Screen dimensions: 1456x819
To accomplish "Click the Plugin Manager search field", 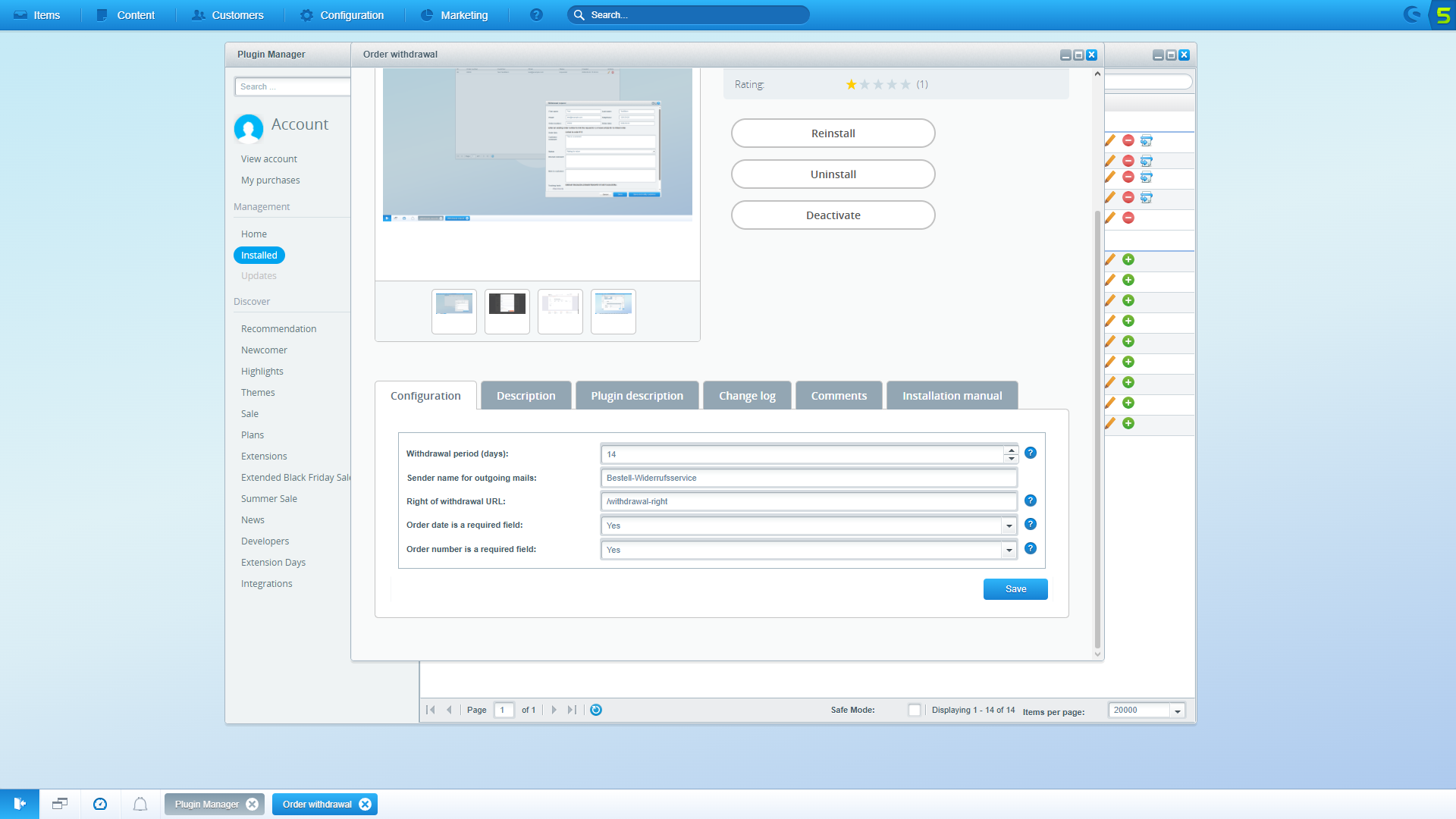I will 293,86.
